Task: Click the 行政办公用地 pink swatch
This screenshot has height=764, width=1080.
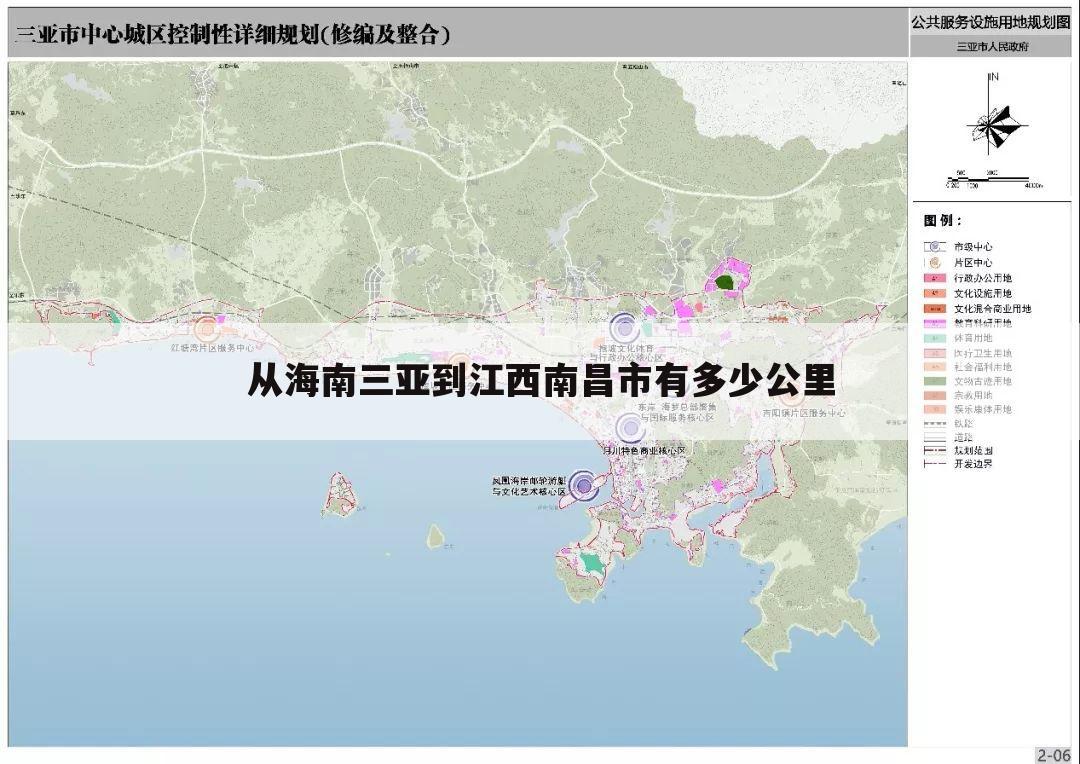Action: [x=935, y=278]
